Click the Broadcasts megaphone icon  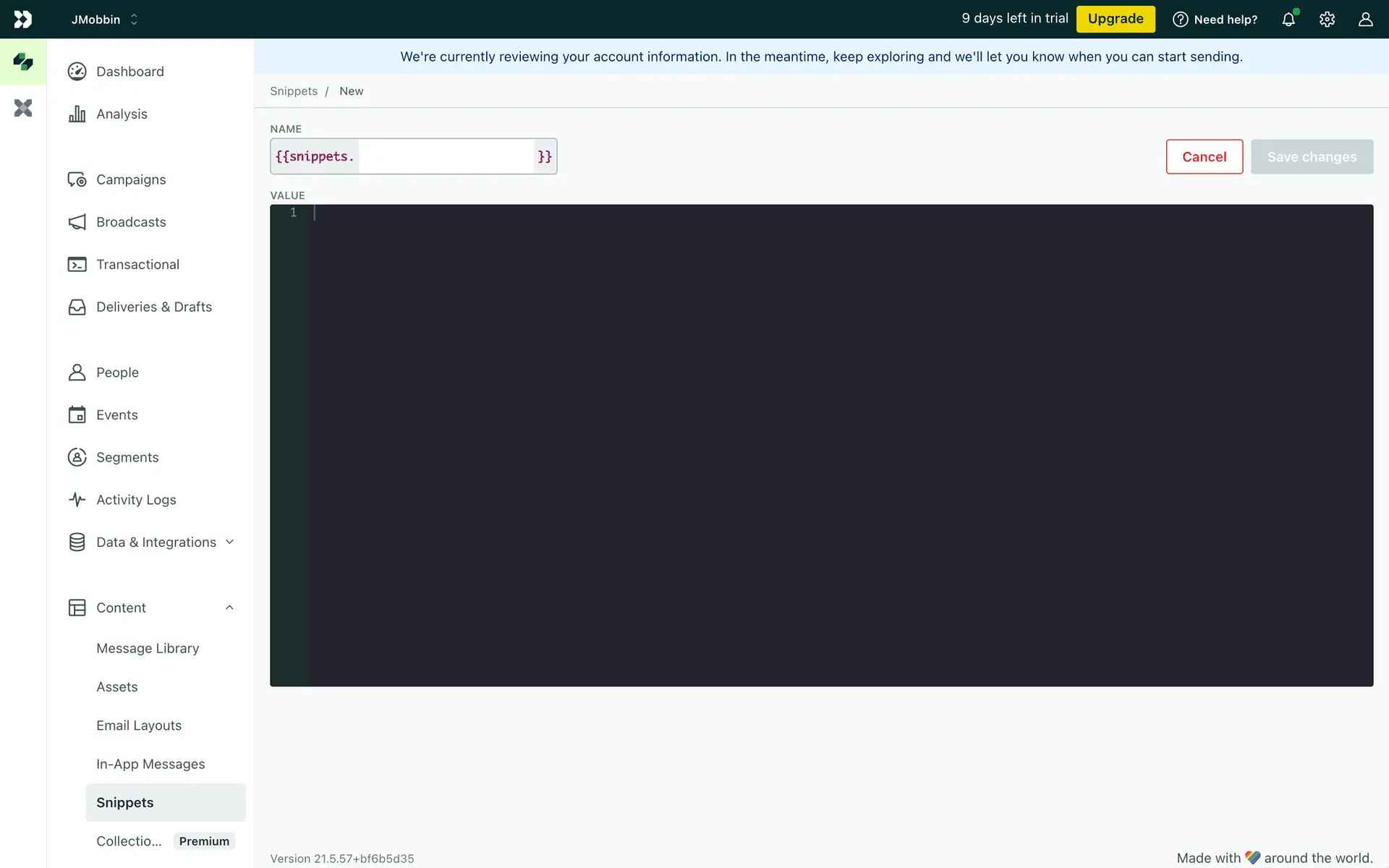[77, 222]
